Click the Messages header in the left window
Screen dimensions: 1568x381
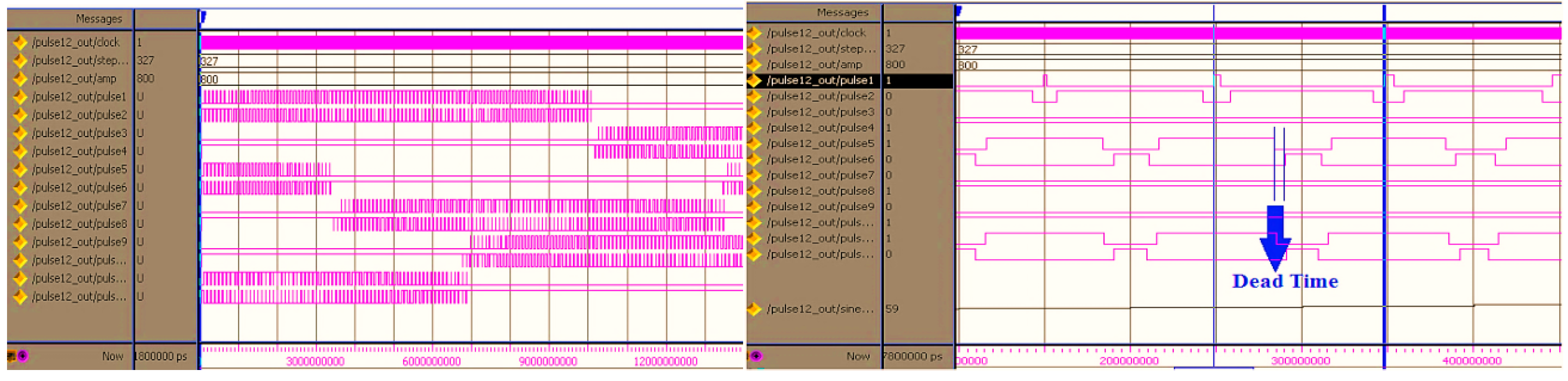[99, 19]
